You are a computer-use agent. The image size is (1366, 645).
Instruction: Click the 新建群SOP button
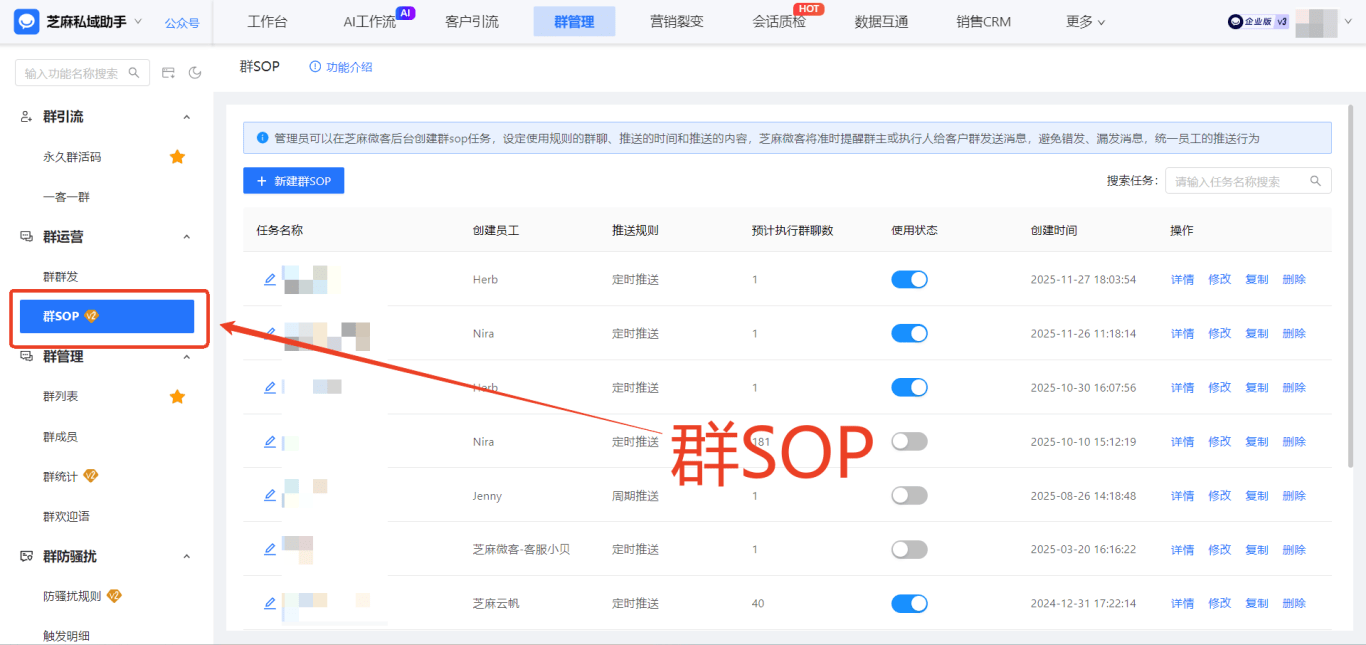[x=293, y=181]
